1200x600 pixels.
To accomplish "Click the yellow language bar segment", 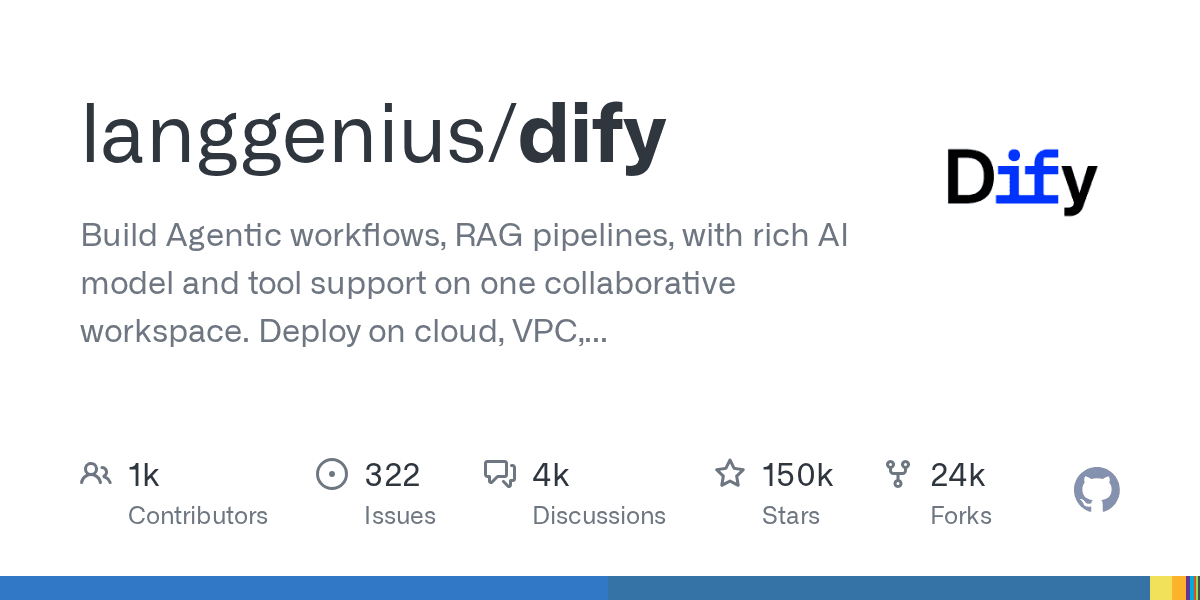I will point(1160,588).
